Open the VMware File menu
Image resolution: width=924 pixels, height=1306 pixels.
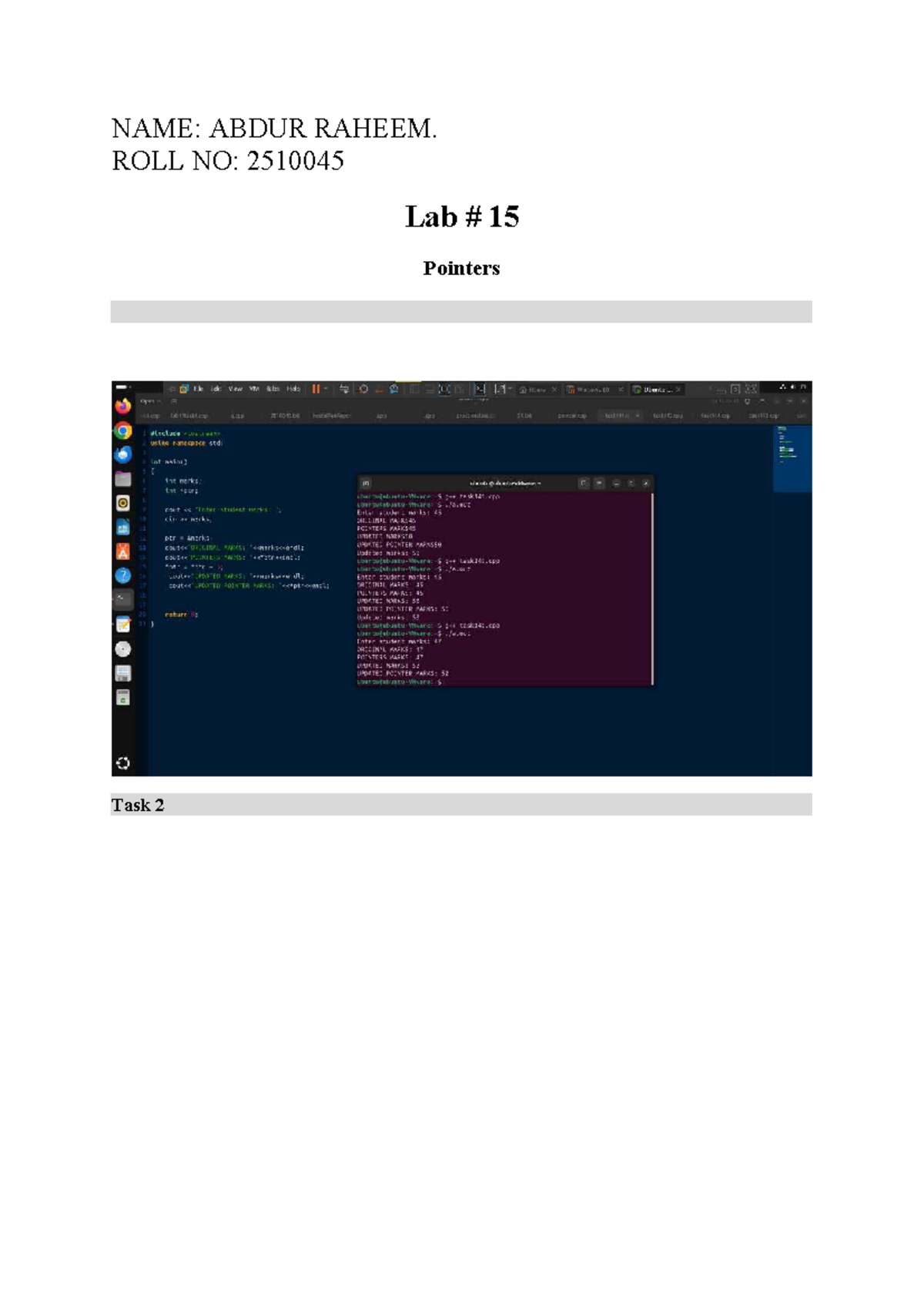(x=199, y=390)
